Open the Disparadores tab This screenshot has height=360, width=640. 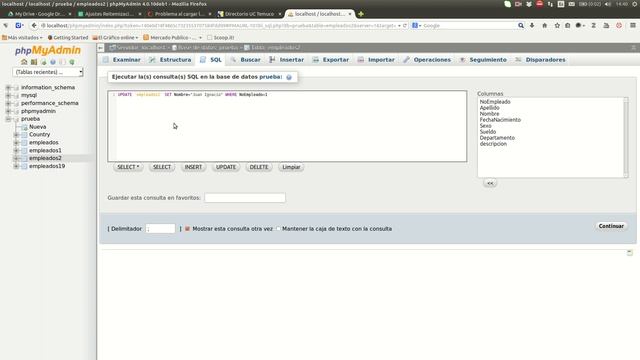(540, 60)
